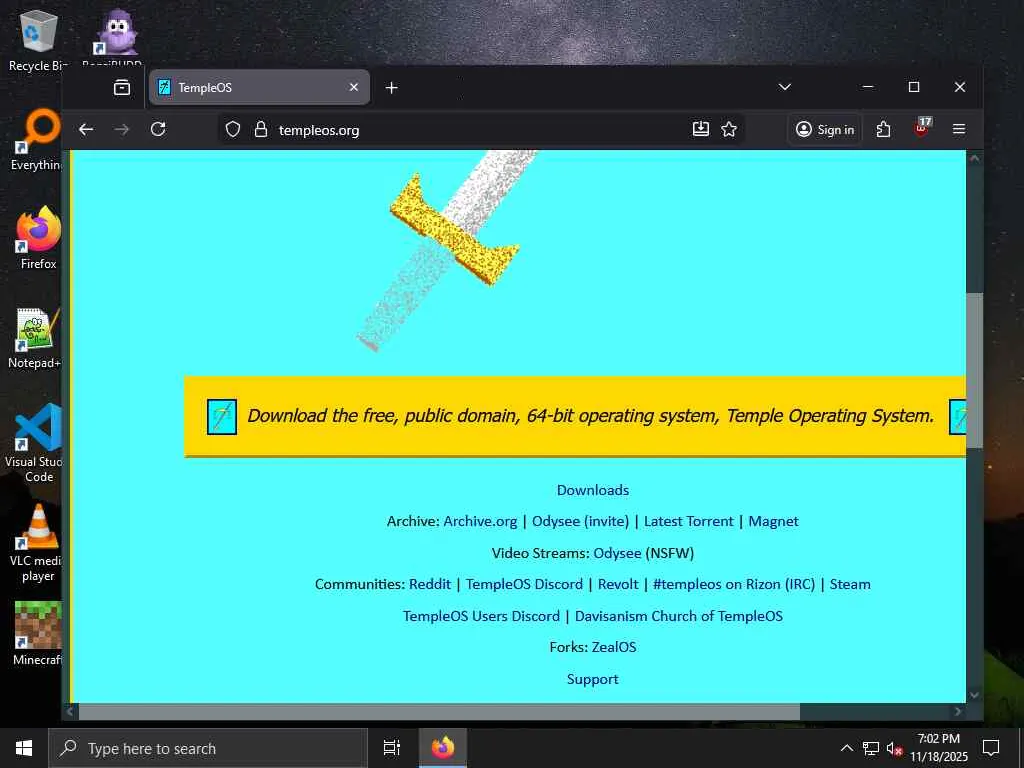Open the clock showing 7:02 PM

939,748
